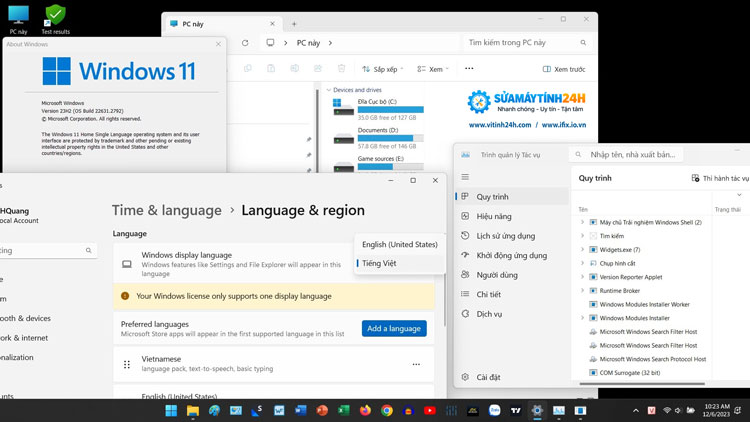This screenshot has width=750, height=422.
Task: Sort processes by the Tên column
Action: coord(583,210)
